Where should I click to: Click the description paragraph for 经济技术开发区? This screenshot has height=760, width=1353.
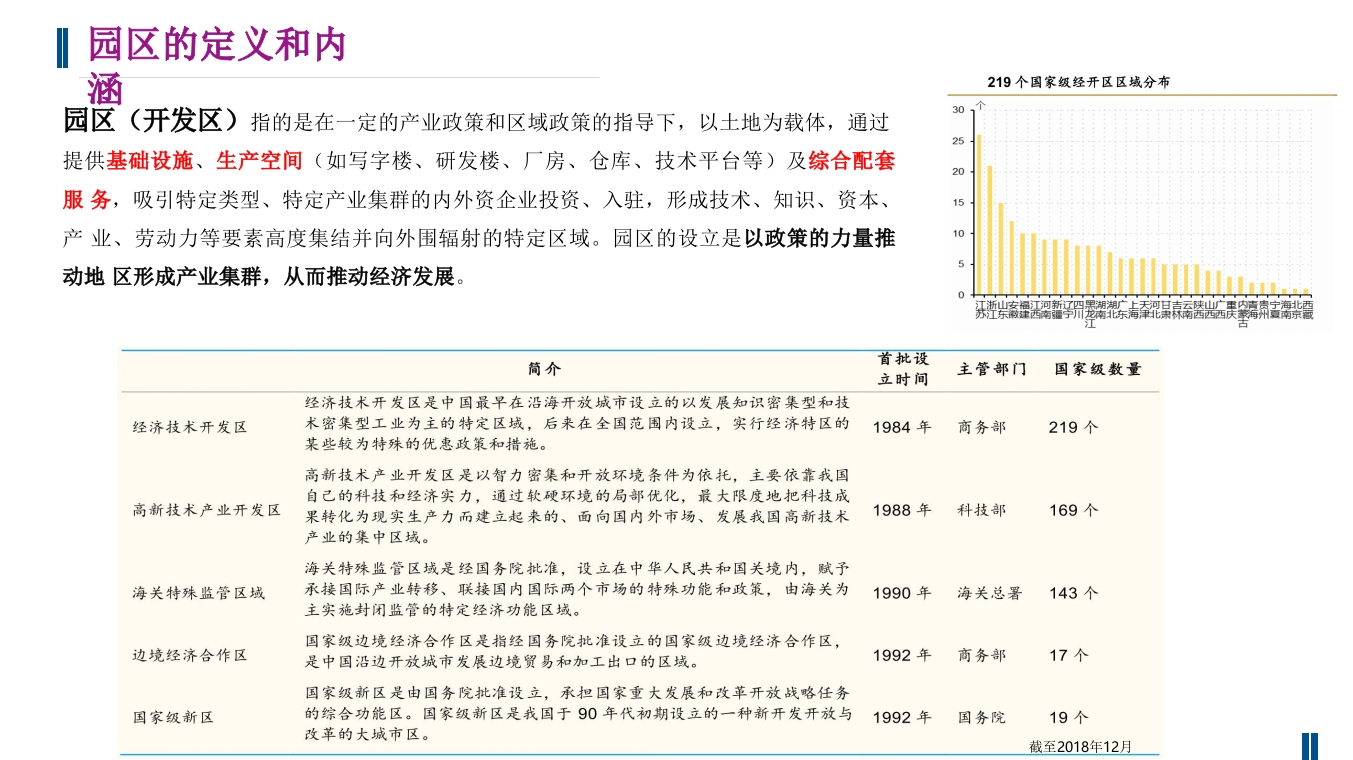577,423
